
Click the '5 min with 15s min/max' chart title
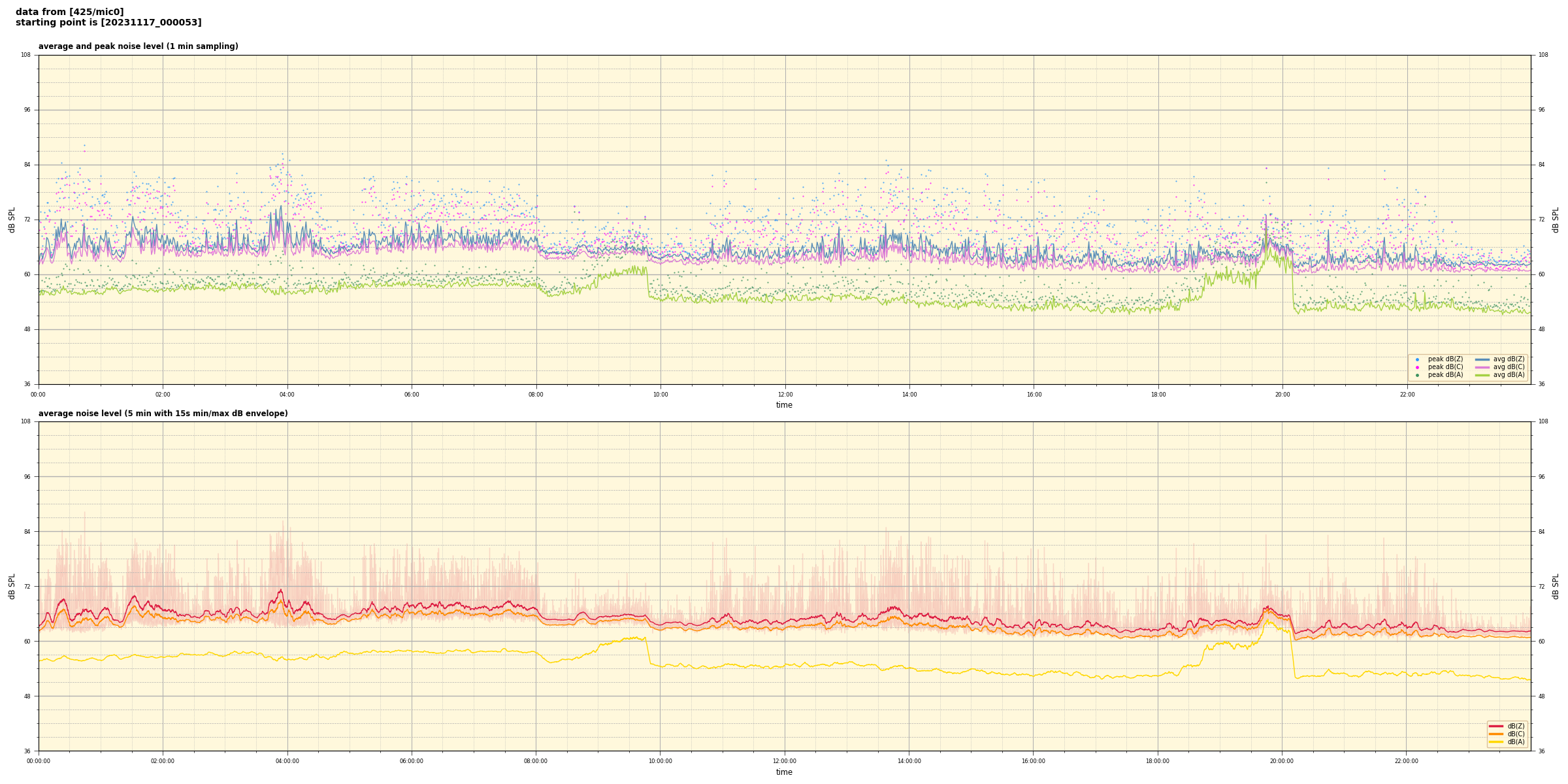click(163, 414)
